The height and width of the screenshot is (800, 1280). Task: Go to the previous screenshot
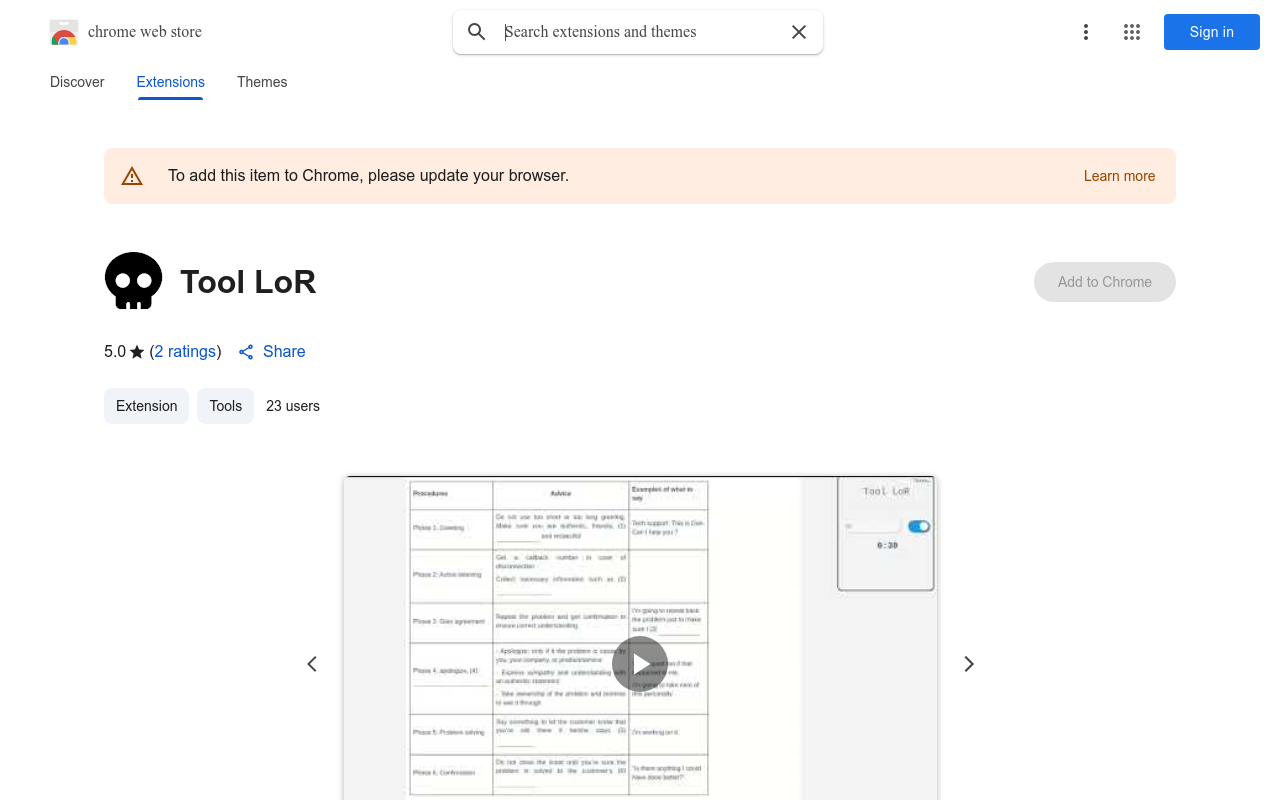312,664
